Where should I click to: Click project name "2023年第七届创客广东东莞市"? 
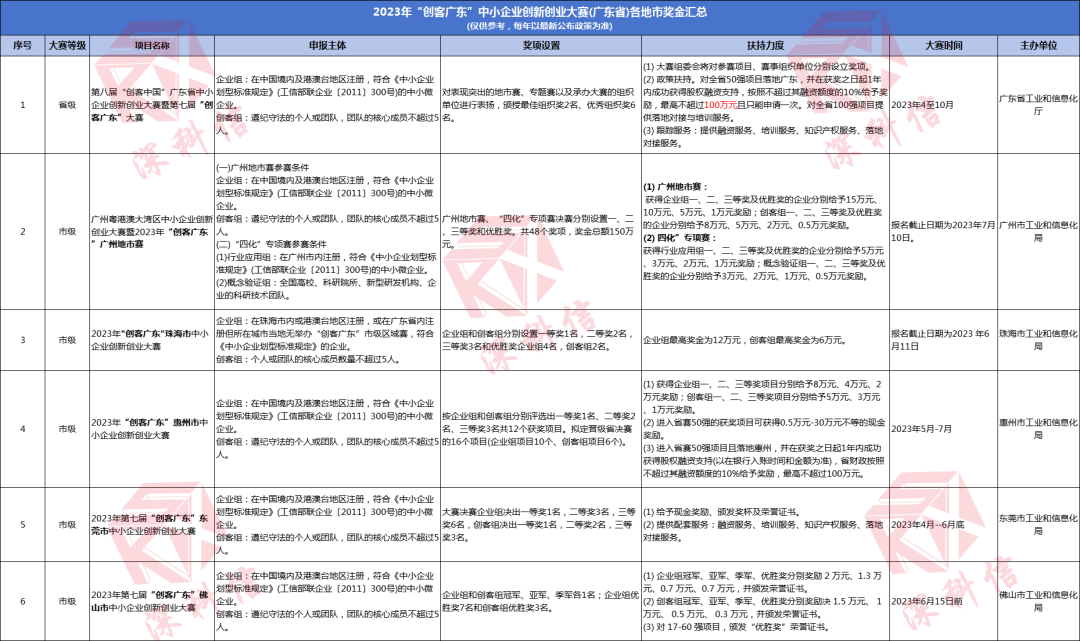tap(152, 525)
